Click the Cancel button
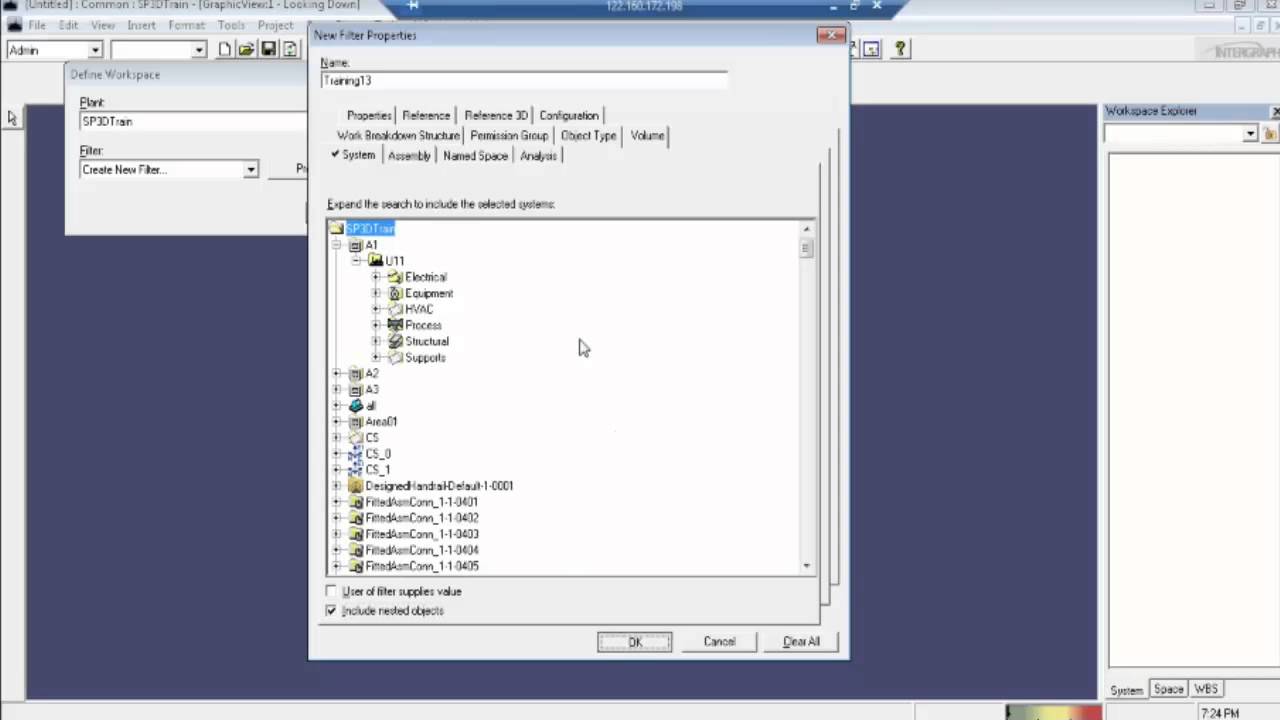 tap(719, 642)
